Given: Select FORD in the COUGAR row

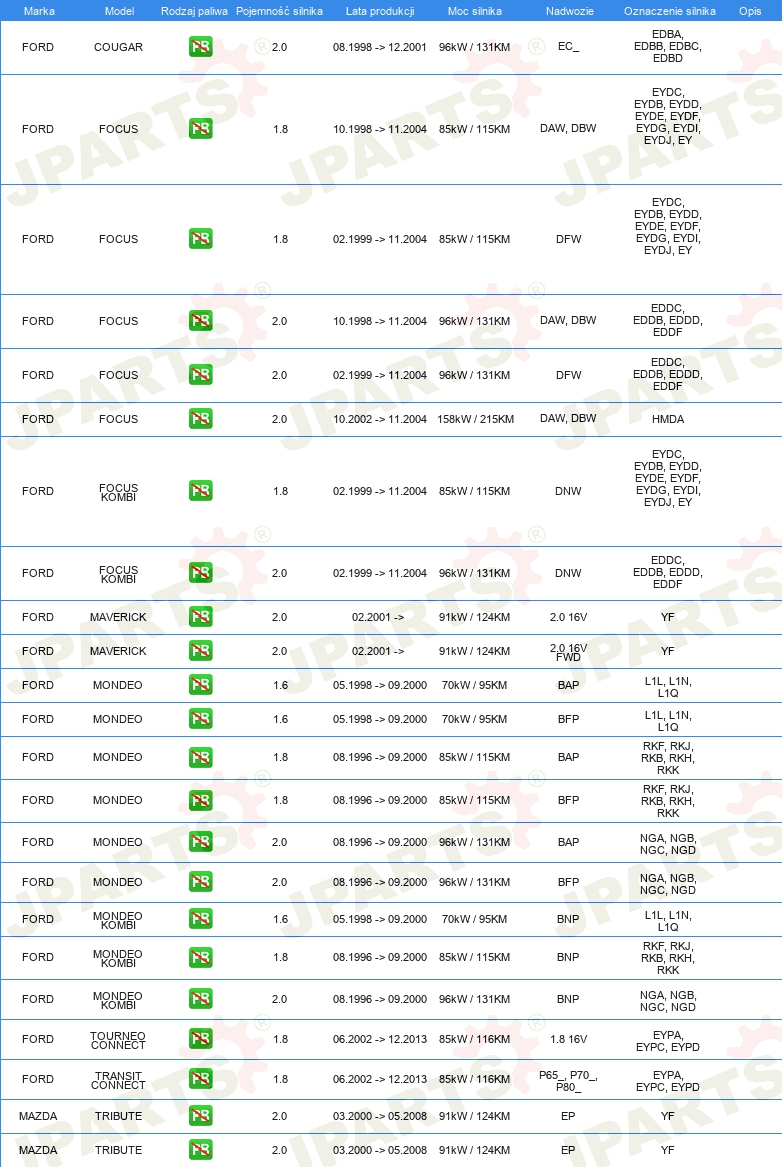Looking at the screenshot, I should (38, 47).
